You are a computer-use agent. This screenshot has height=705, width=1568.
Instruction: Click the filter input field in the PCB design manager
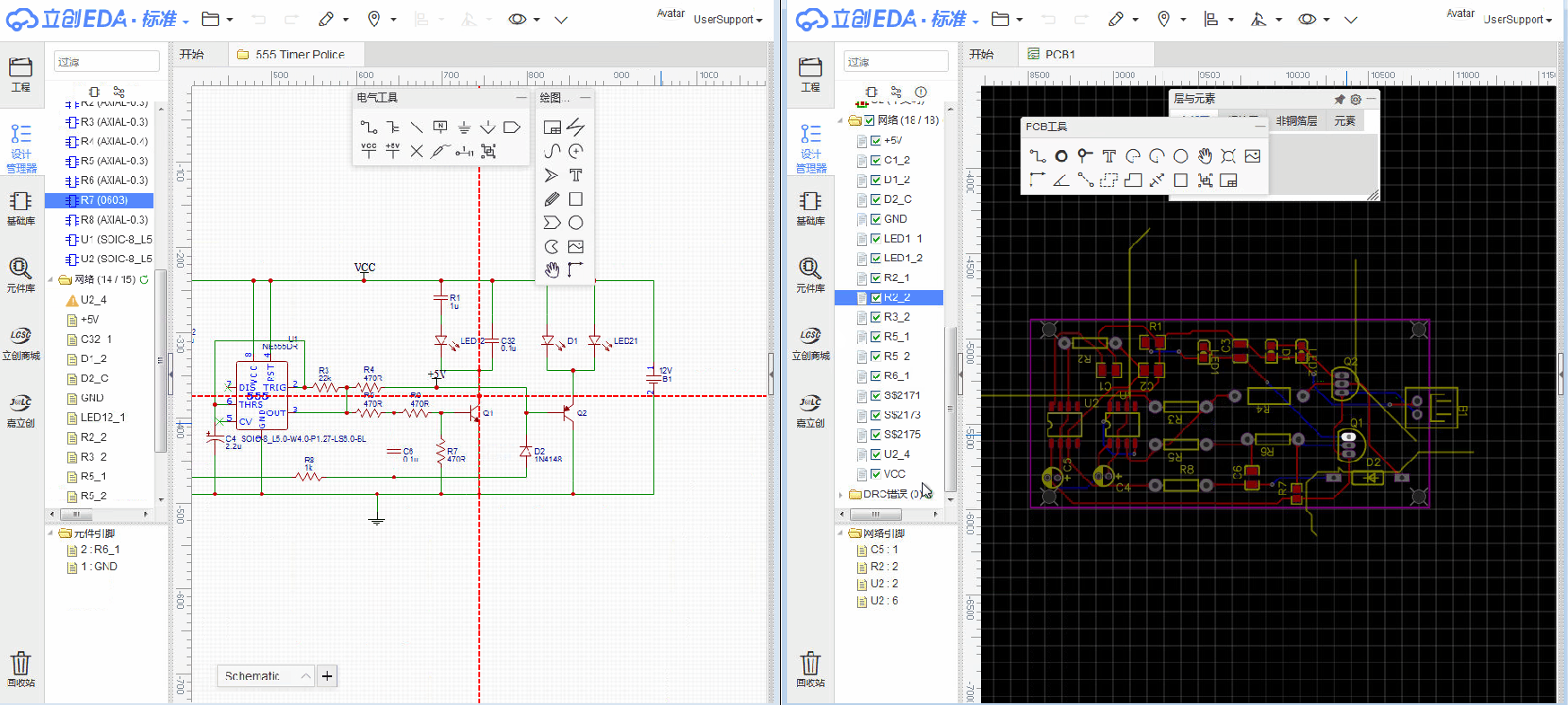click(x=895, y=62)
